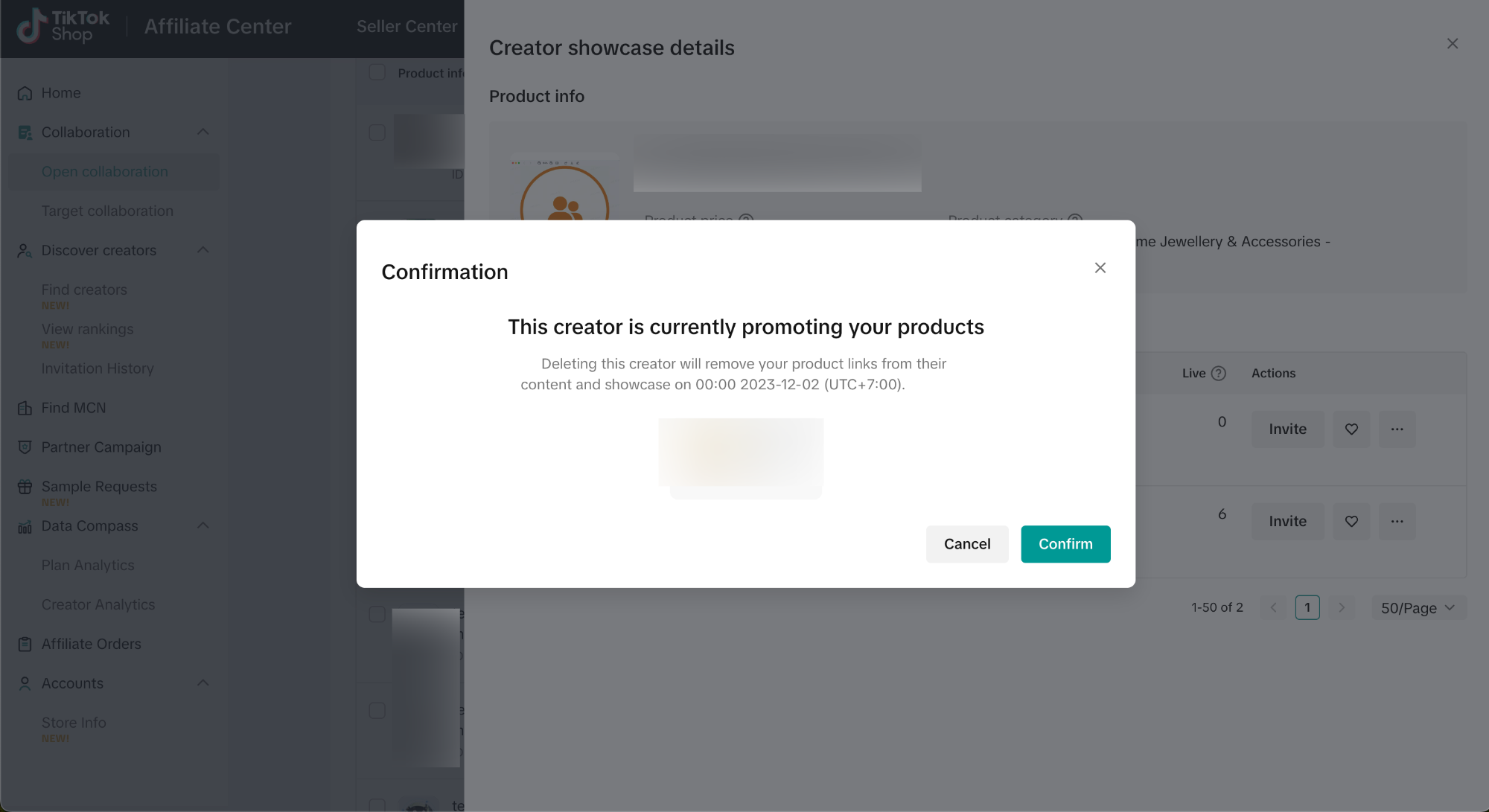Check the bottom product row checkbox
This screenshot has height=812, width=1489.
pos(377,804)
